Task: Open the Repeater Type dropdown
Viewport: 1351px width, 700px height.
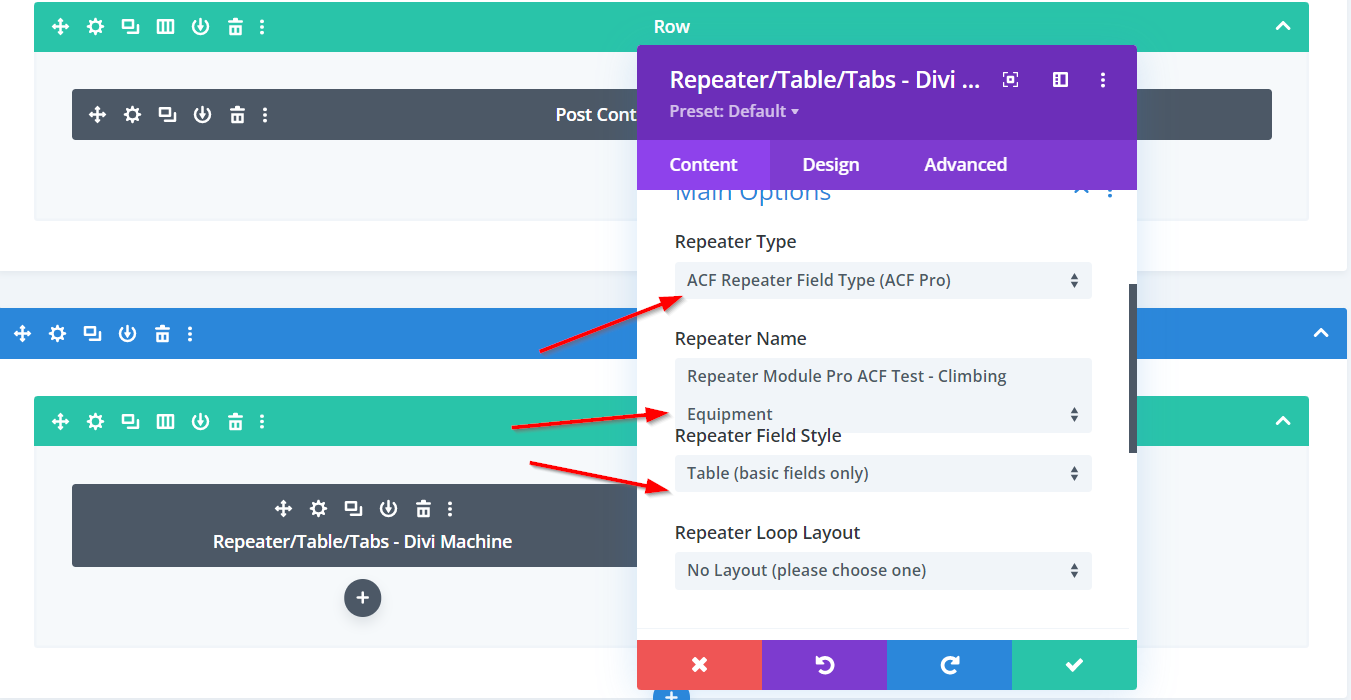Action: (x=882, y=281)
